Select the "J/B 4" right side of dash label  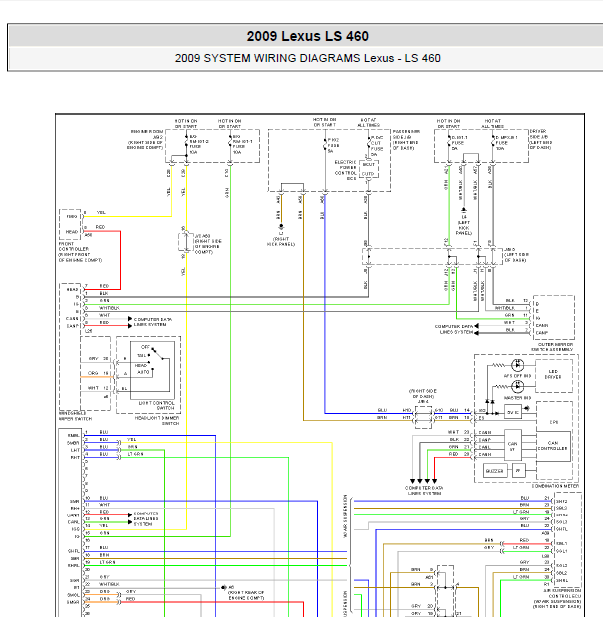423,396
